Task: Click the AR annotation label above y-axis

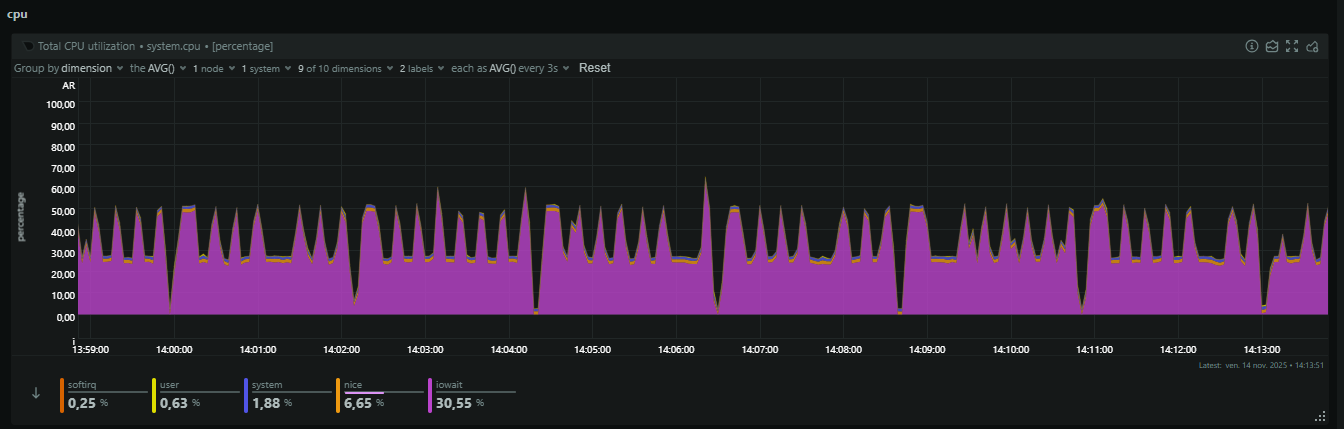Action: 69,86
